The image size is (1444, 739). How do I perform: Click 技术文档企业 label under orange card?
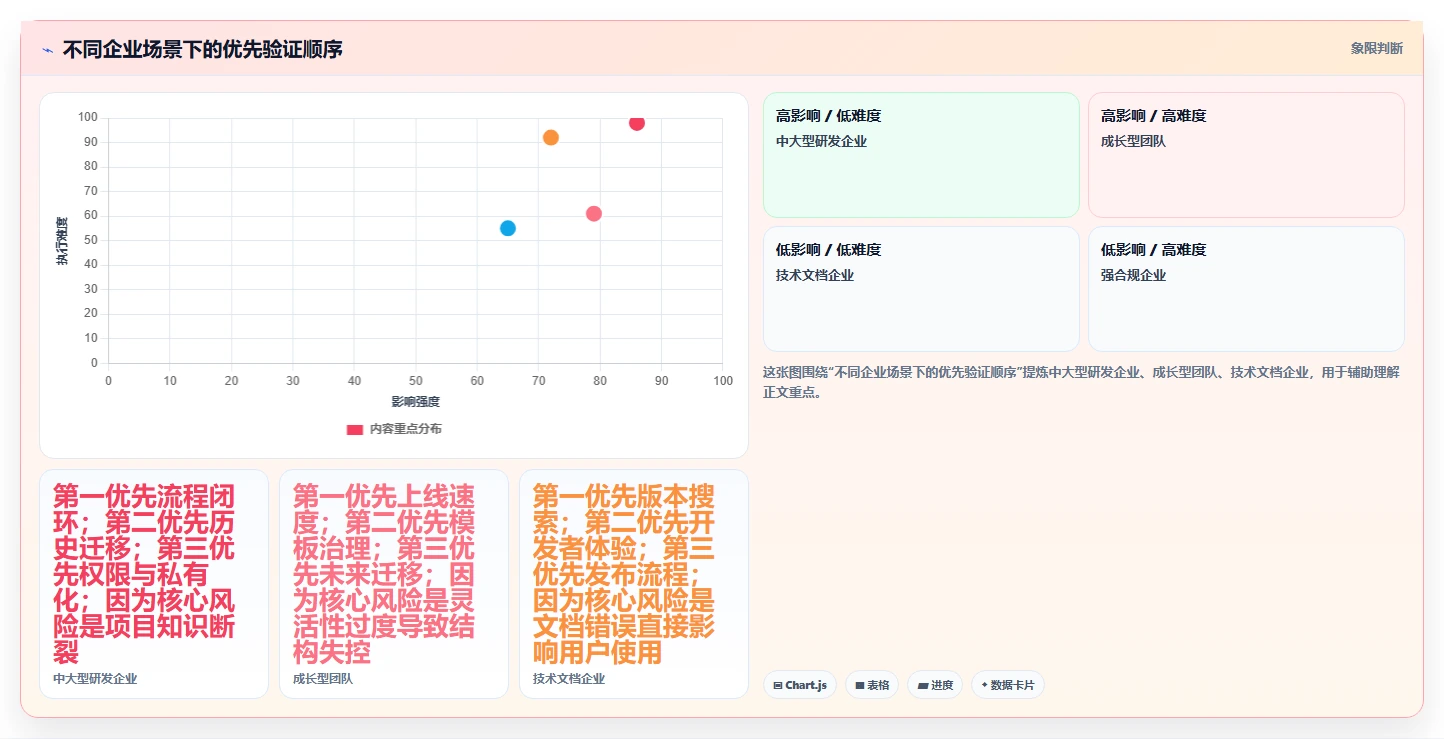point(569,678)
